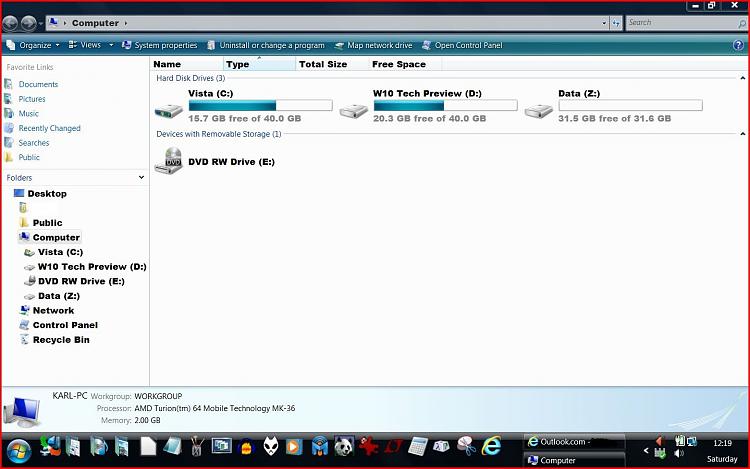Click System properties in toolbar
Screen dimensions: 750x469
[159, 45]
